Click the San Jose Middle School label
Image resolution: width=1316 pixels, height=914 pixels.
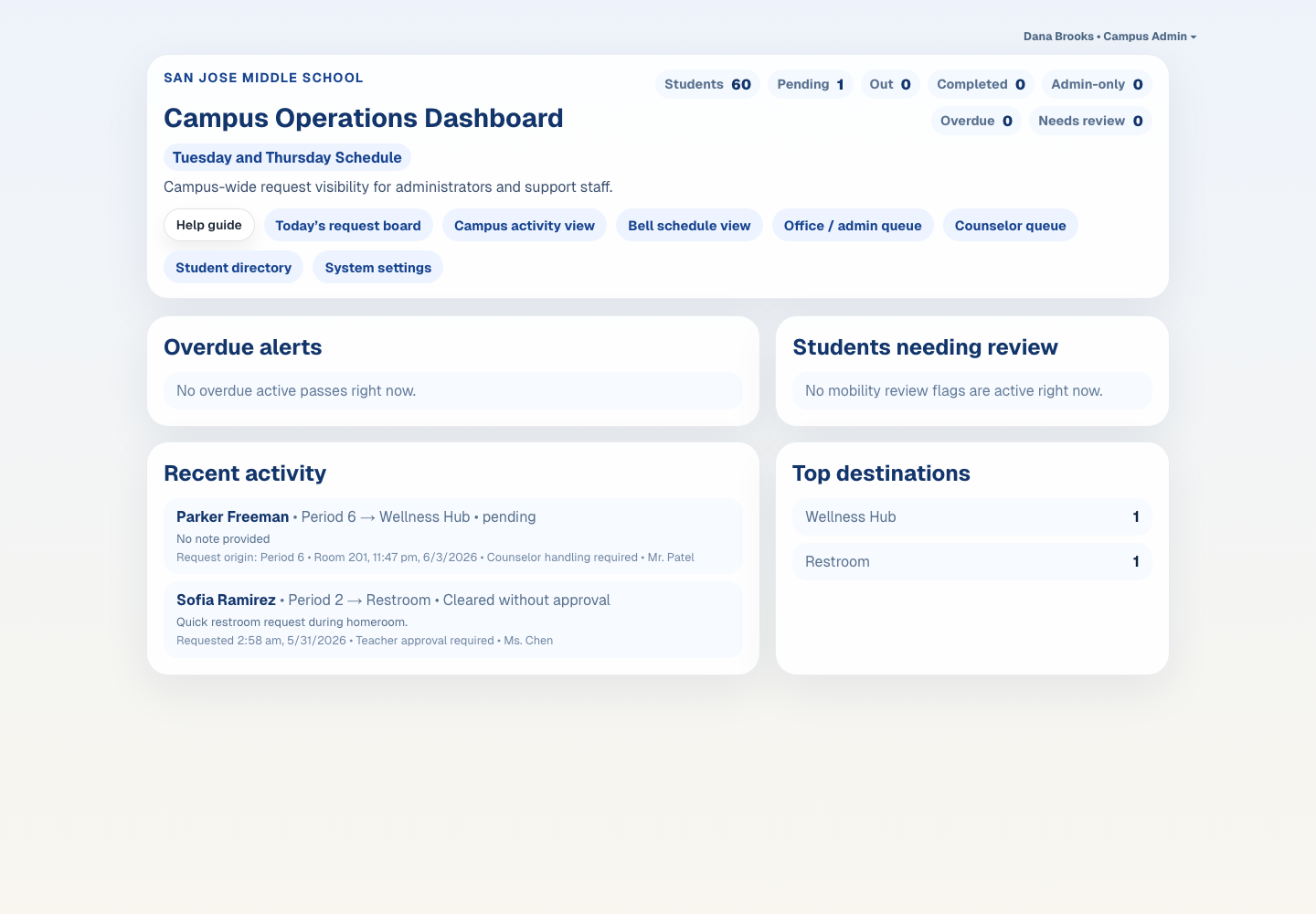(x=263, y=78)
